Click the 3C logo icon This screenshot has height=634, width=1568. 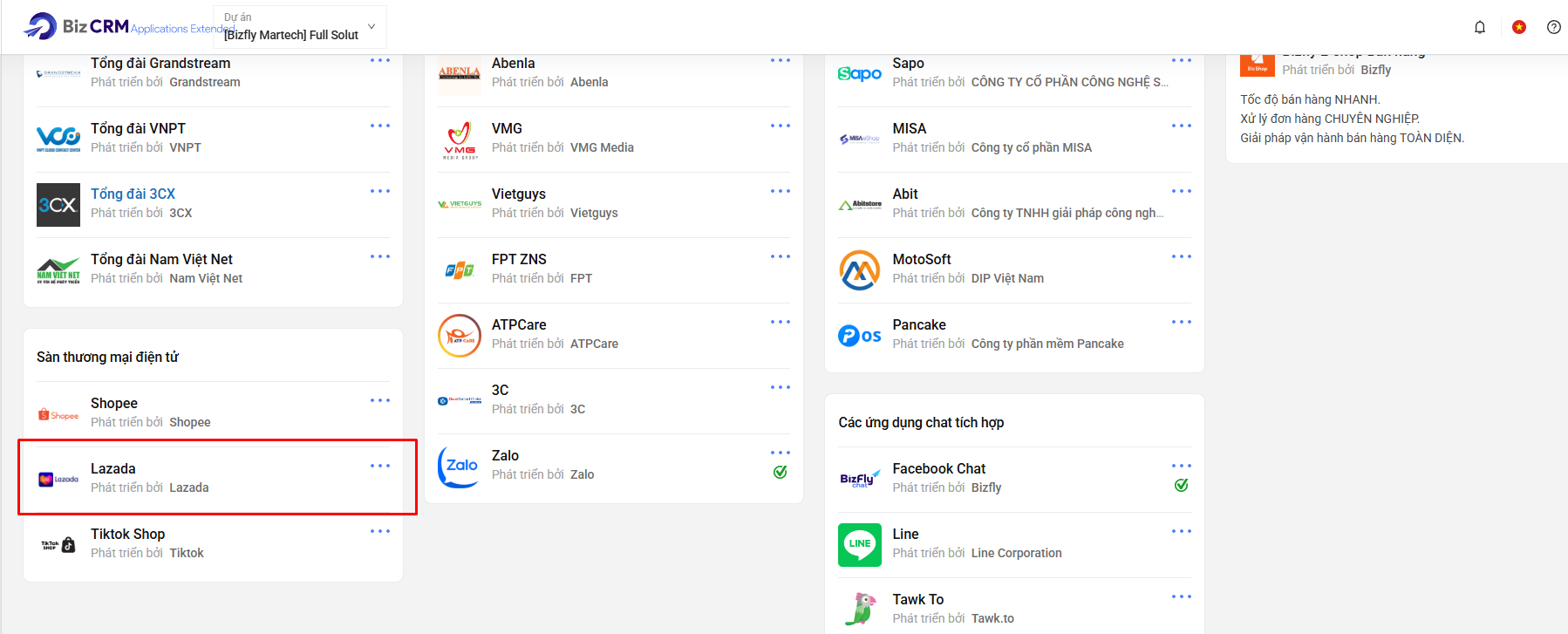(x=460, y=401)
